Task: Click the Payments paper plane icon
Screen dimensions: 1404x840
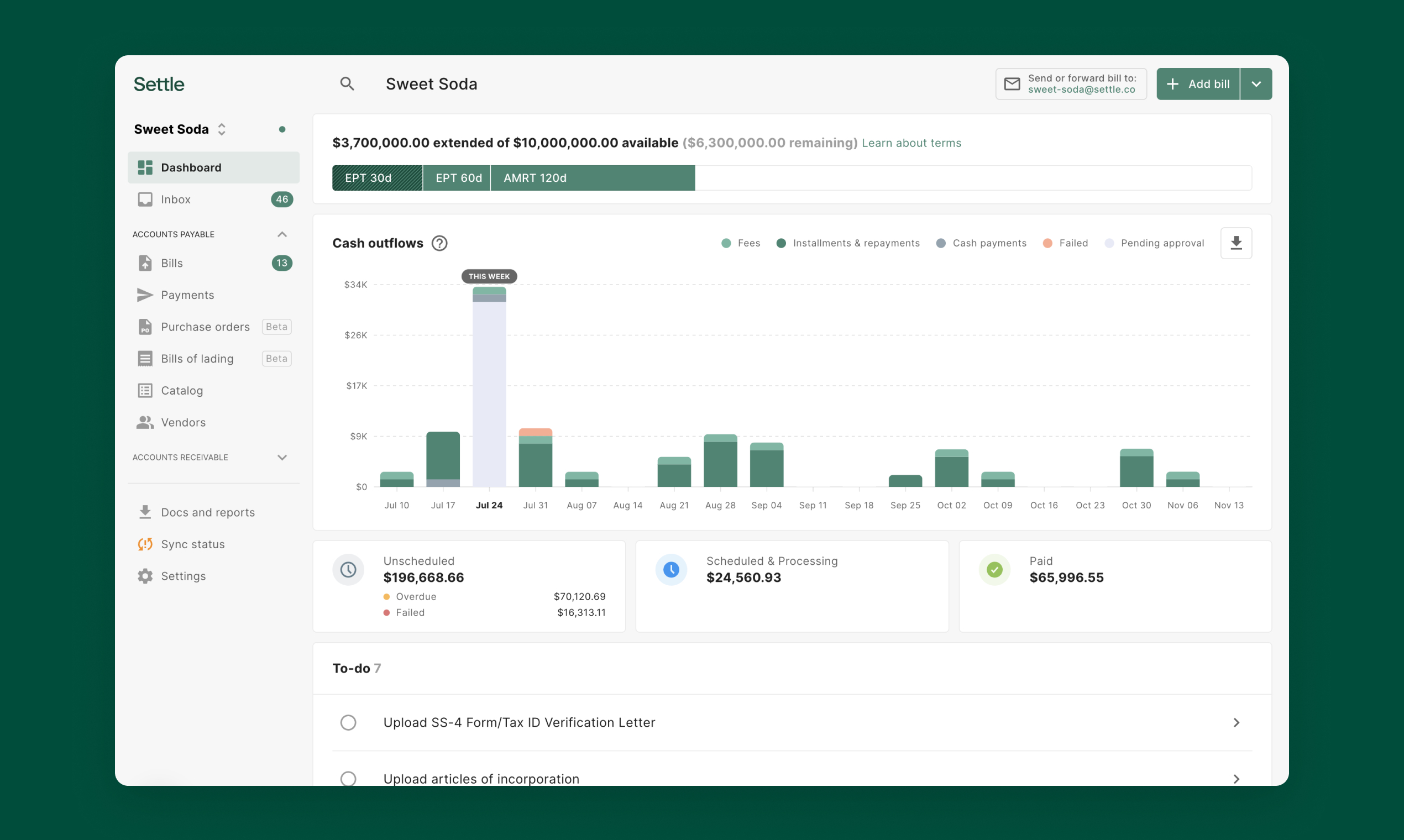Action: 145,295
